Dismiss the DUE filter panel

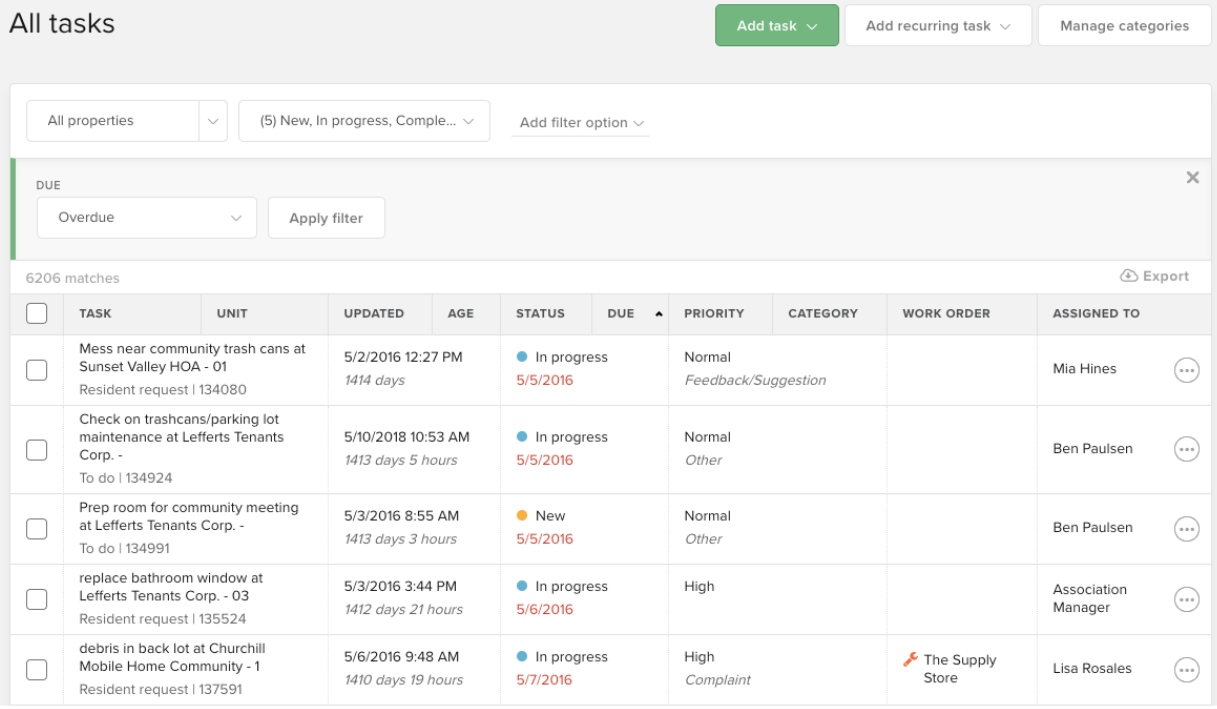coord(1192,177)
